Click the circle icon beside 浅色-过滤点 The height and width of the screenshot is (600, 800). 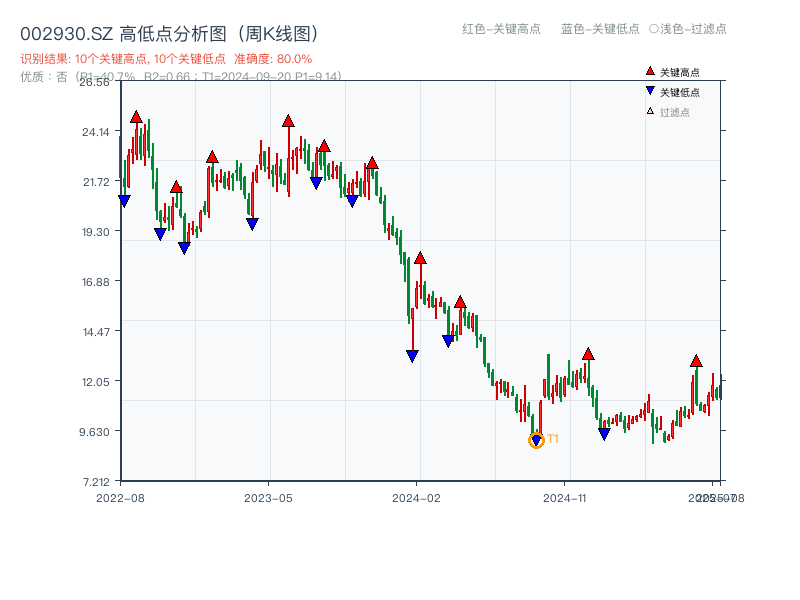[x=654, y=28]
